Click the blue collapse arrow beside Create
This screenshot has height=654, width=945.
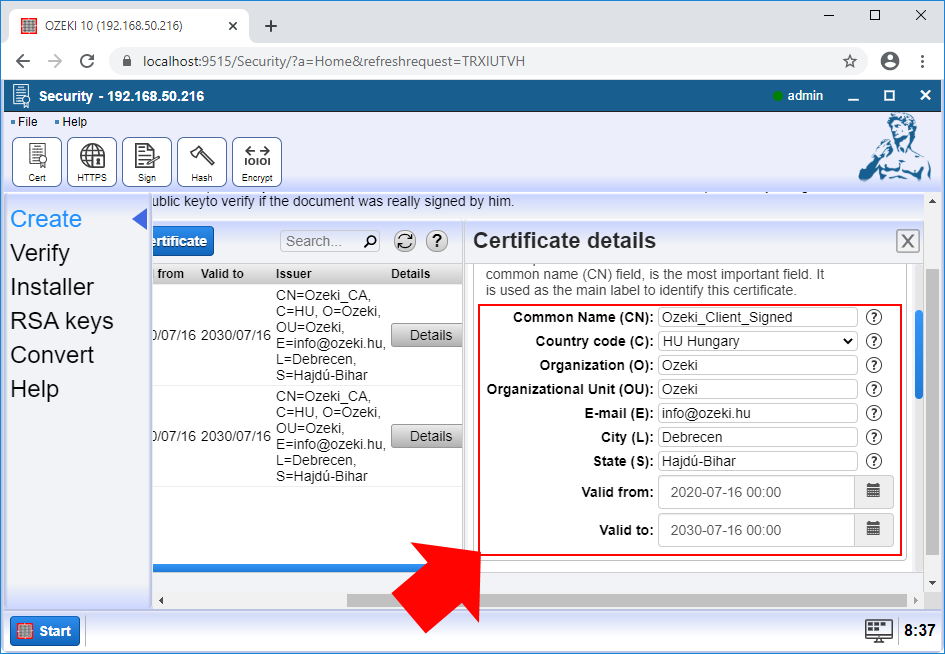140,219
